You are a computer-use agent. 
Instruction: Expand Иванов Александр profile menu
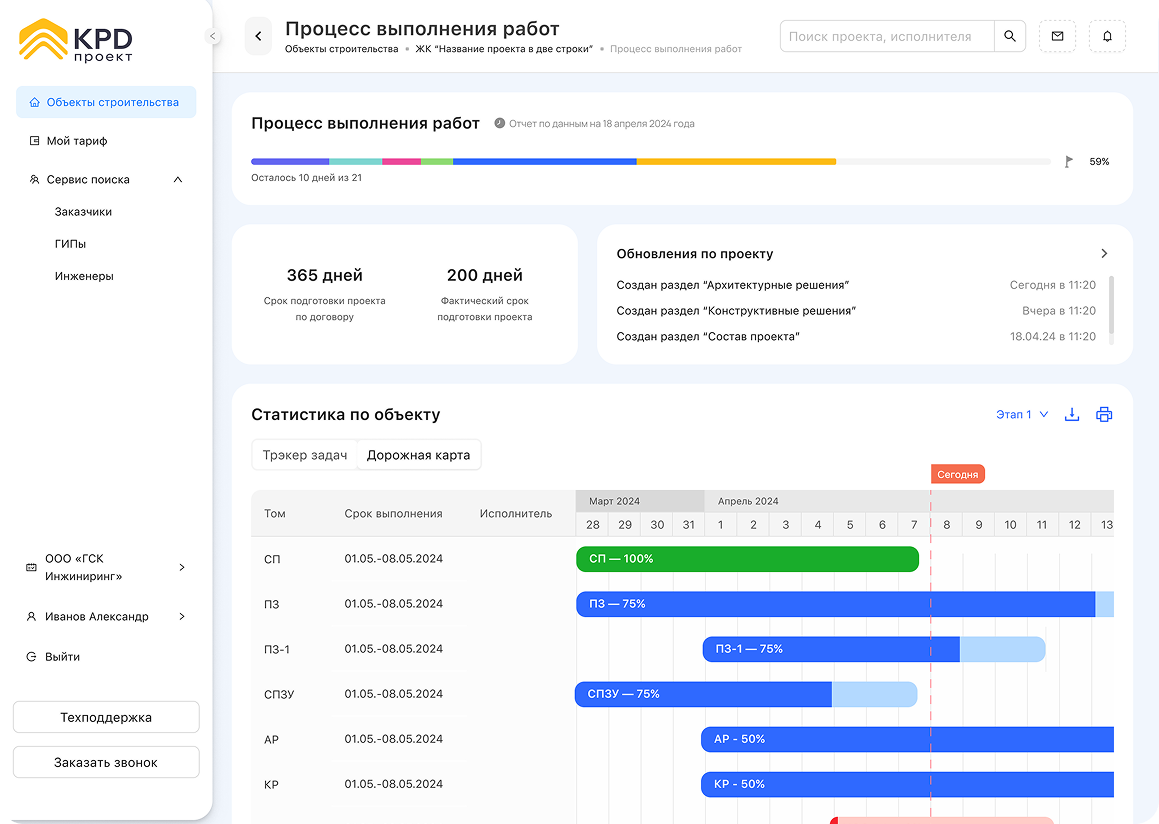(x=181, y=617)
